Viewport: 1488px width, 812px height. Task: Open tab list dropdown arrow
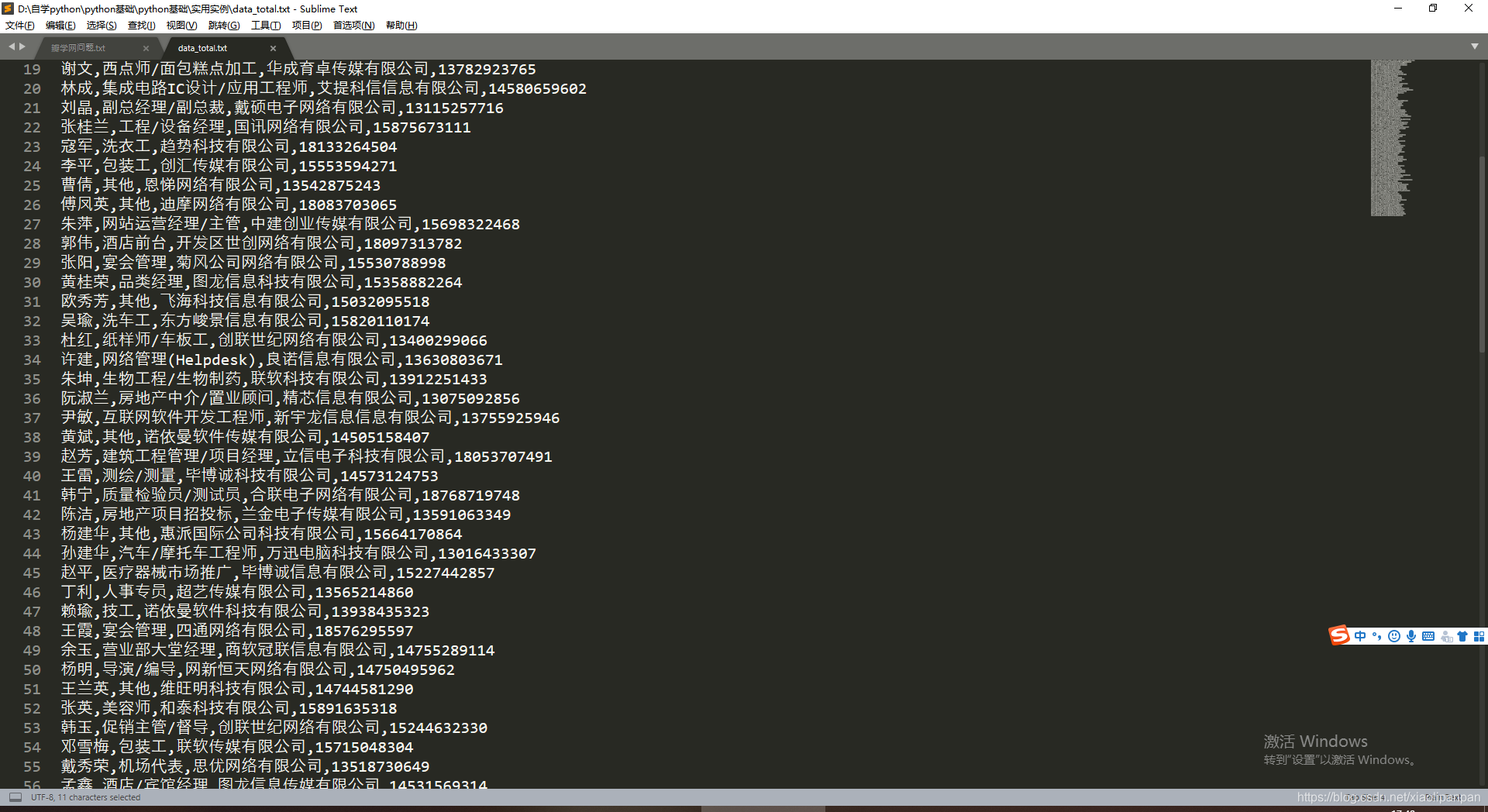pyautogui.click(x=1475, y=46)
